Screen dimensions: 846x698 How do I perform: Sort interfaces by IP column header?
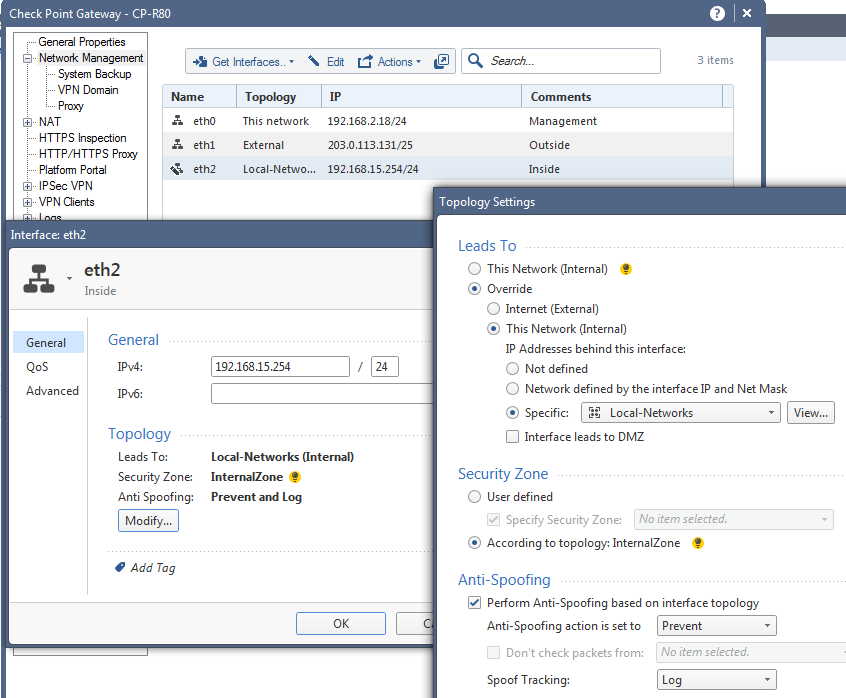point(421,97)
